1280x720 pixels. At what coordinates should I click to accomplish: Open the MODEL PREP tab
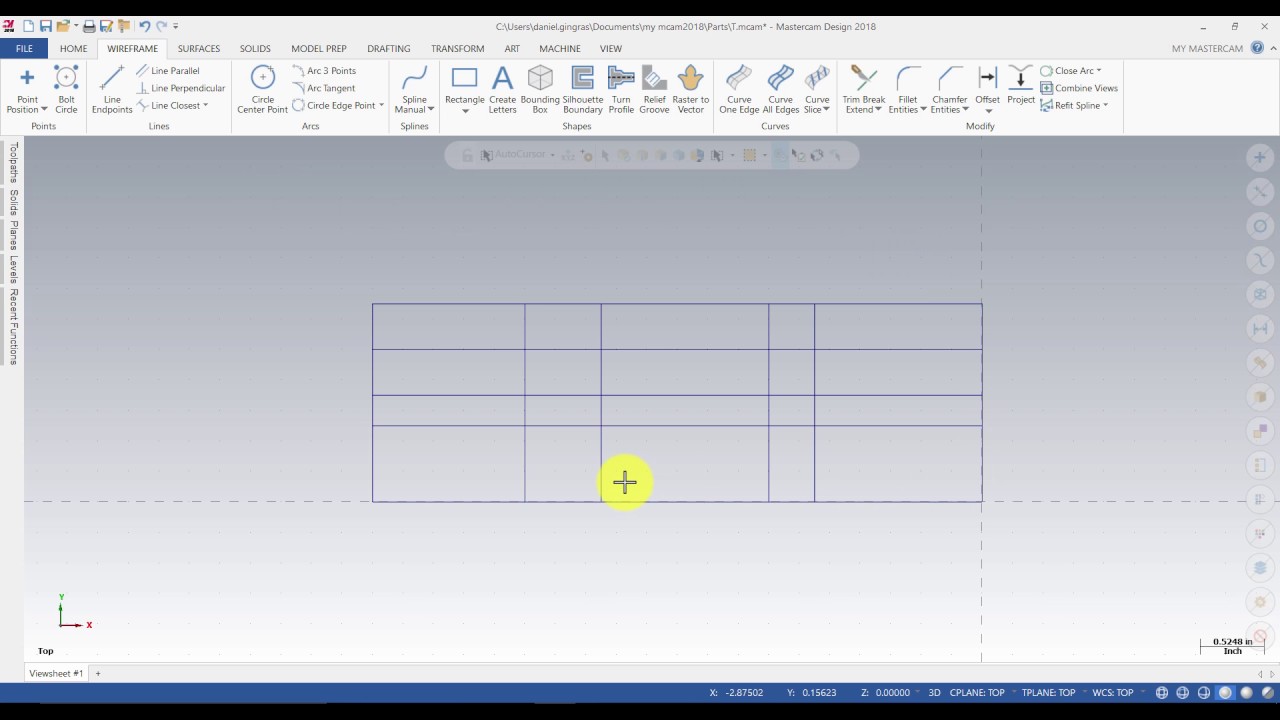319,48
